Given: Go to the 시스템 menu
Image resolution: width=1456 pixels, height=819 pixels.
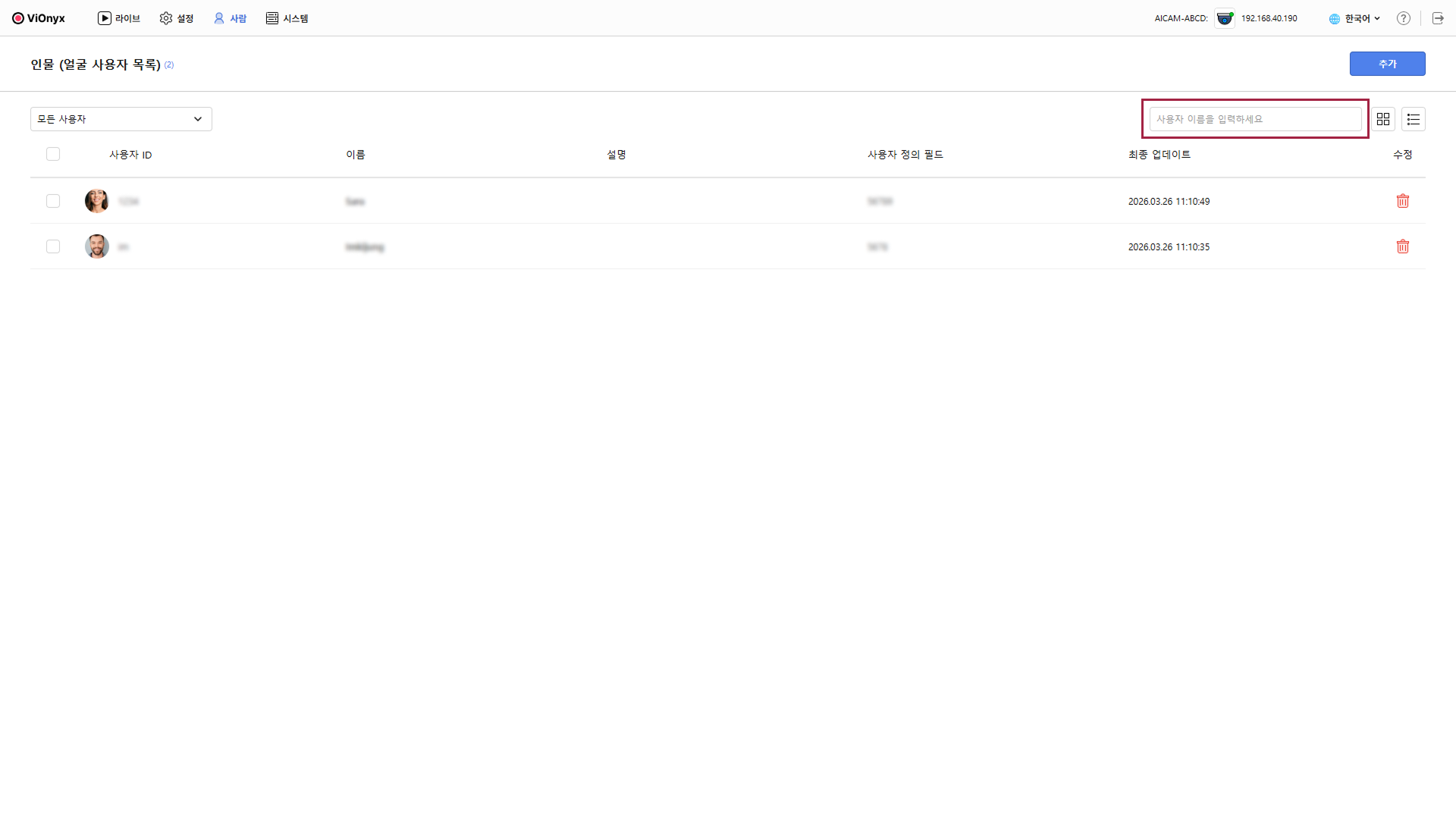Looking at the screenshot, I should click(x=287, y=18).
